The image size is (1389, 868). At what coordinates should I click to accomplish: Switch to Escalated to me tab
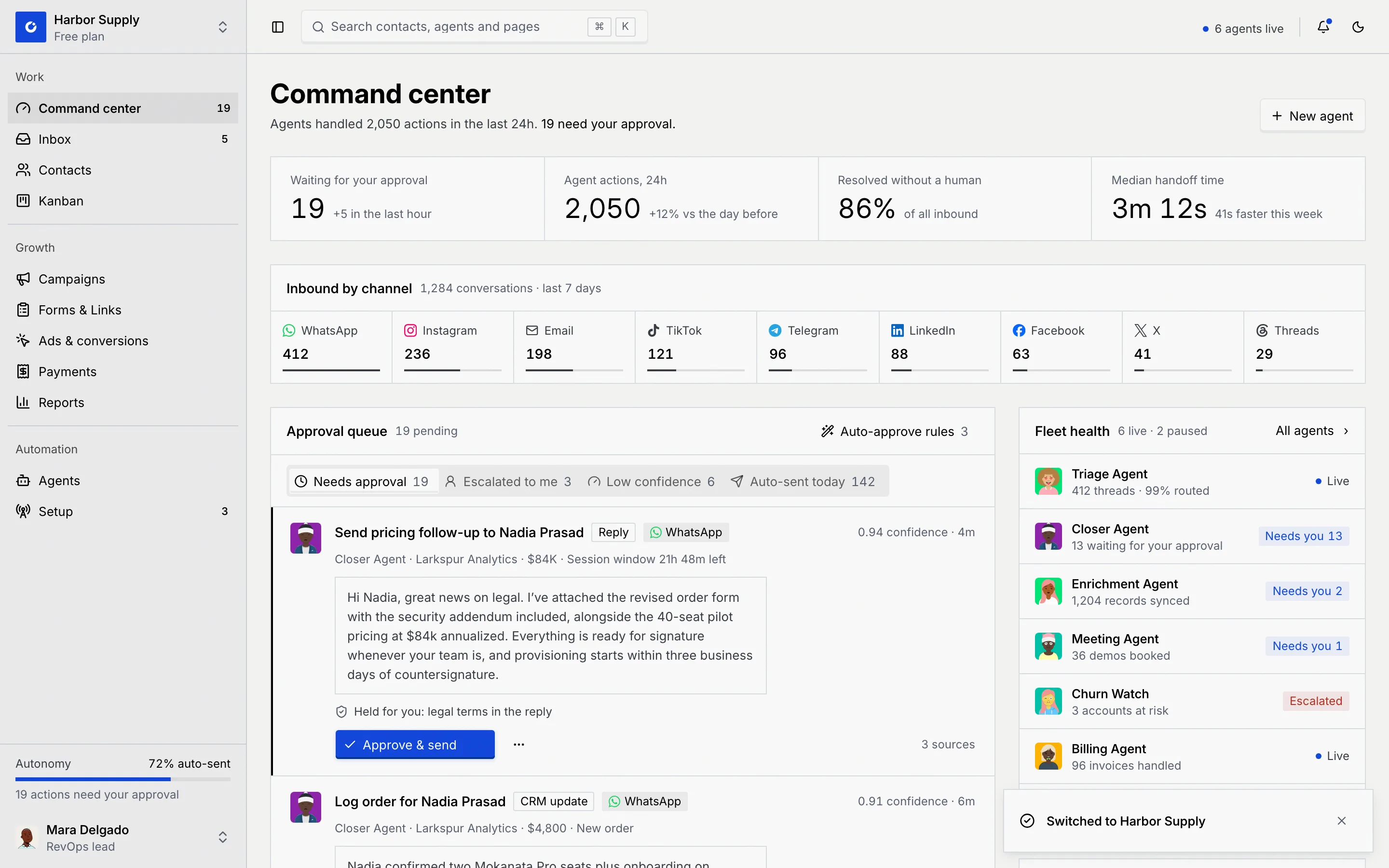pyautogui.click(x=508, y=482)
